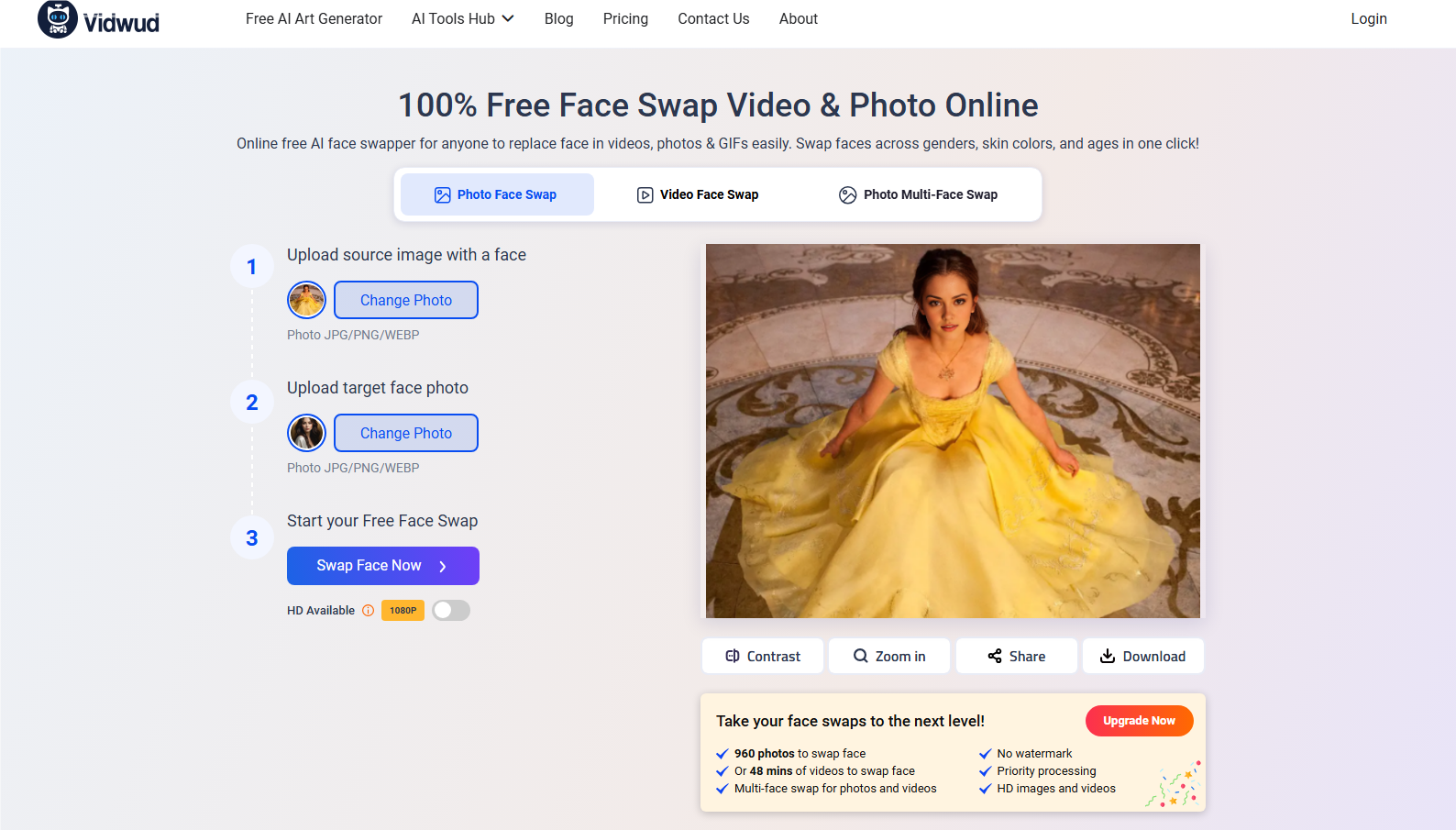Click the Zoom in button label

pos(900,657)
